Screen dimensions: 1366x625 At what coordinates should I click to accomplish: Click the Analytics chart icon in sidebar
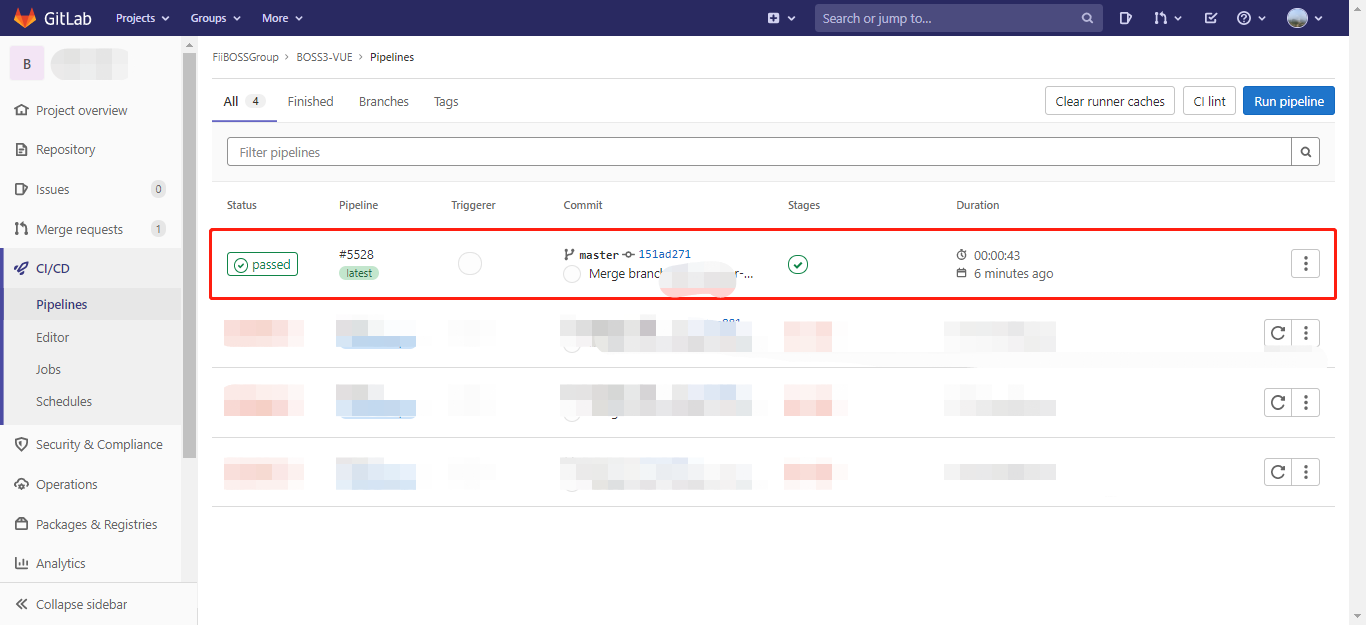click(21, 563)
